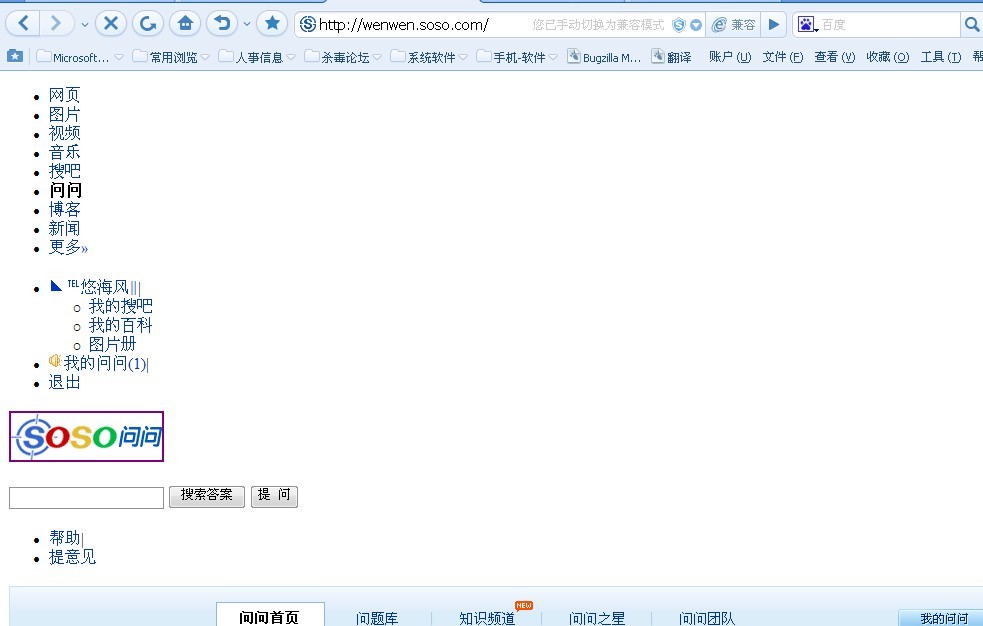
Task: Open the 悠海风 user name link
Action: pos(104,287)
